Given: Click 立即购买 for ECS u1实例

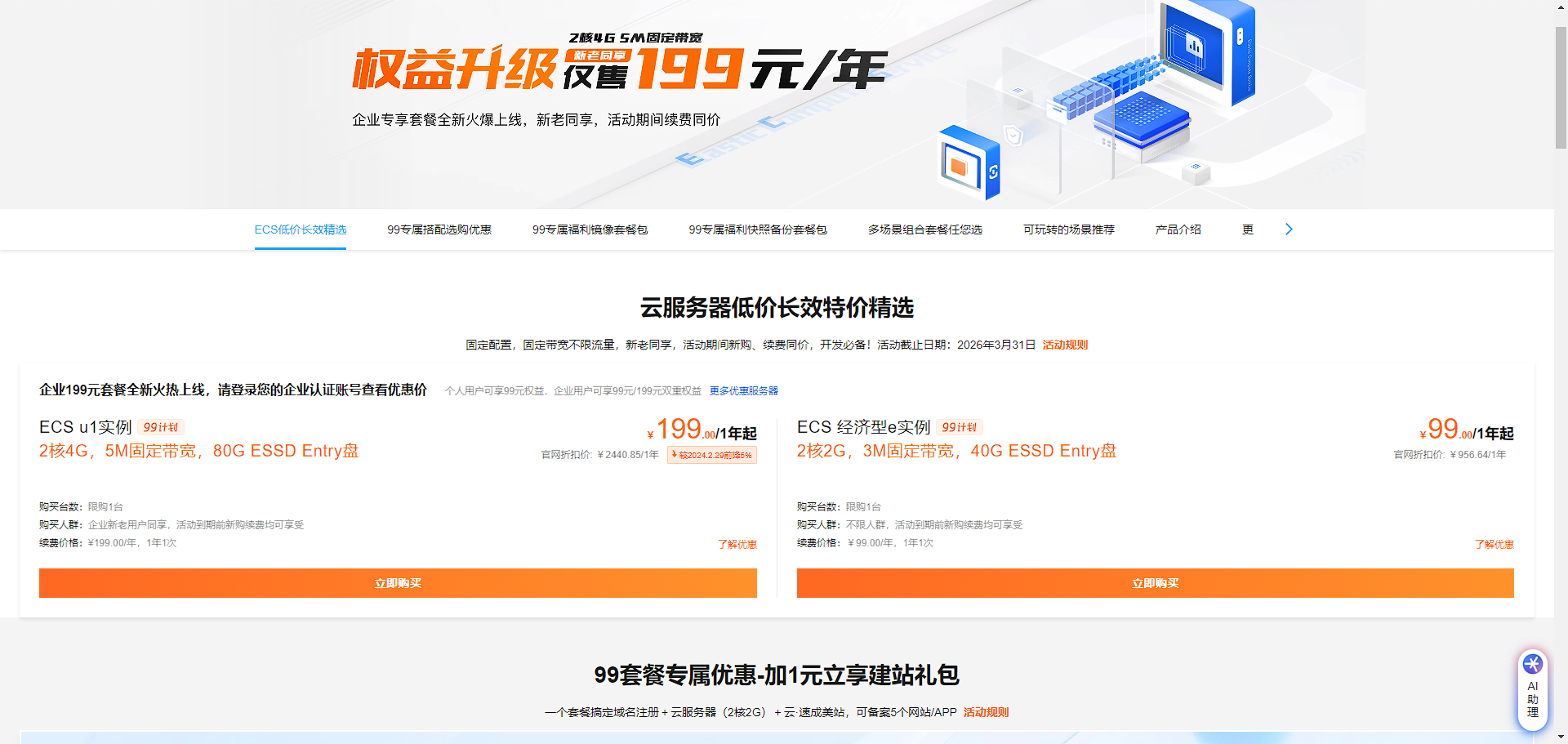Looking at the screenshot, I should [398, 583].
